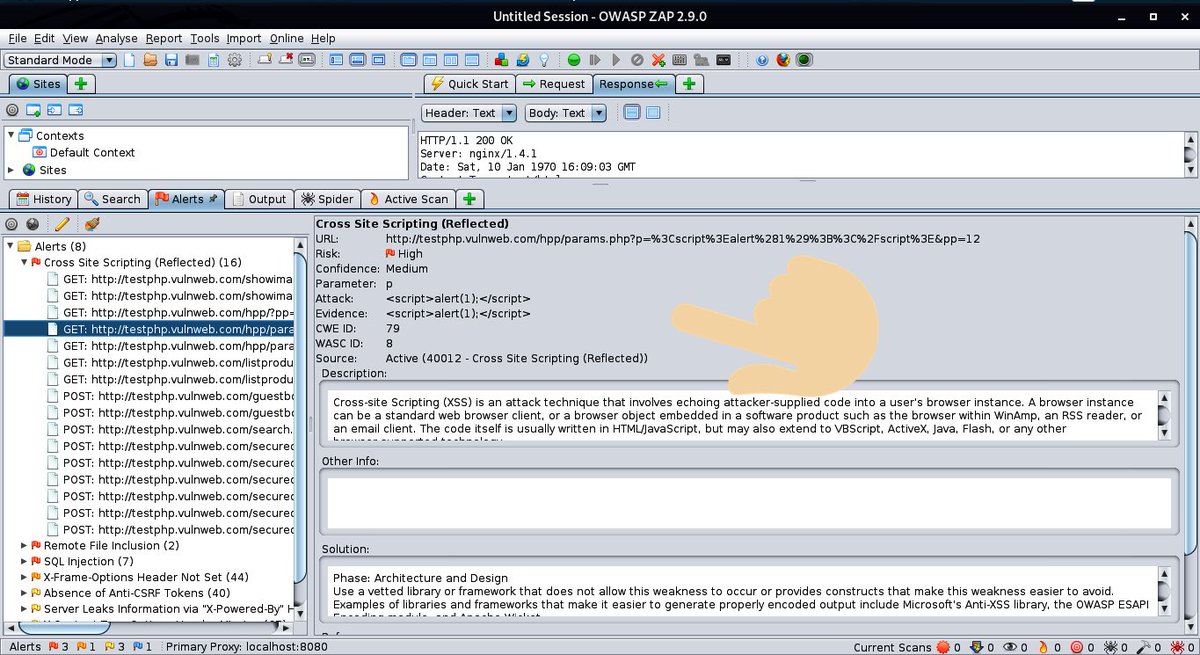Switch to the History tab
Screen dimensions: 1200x655
tap(43, 199)
